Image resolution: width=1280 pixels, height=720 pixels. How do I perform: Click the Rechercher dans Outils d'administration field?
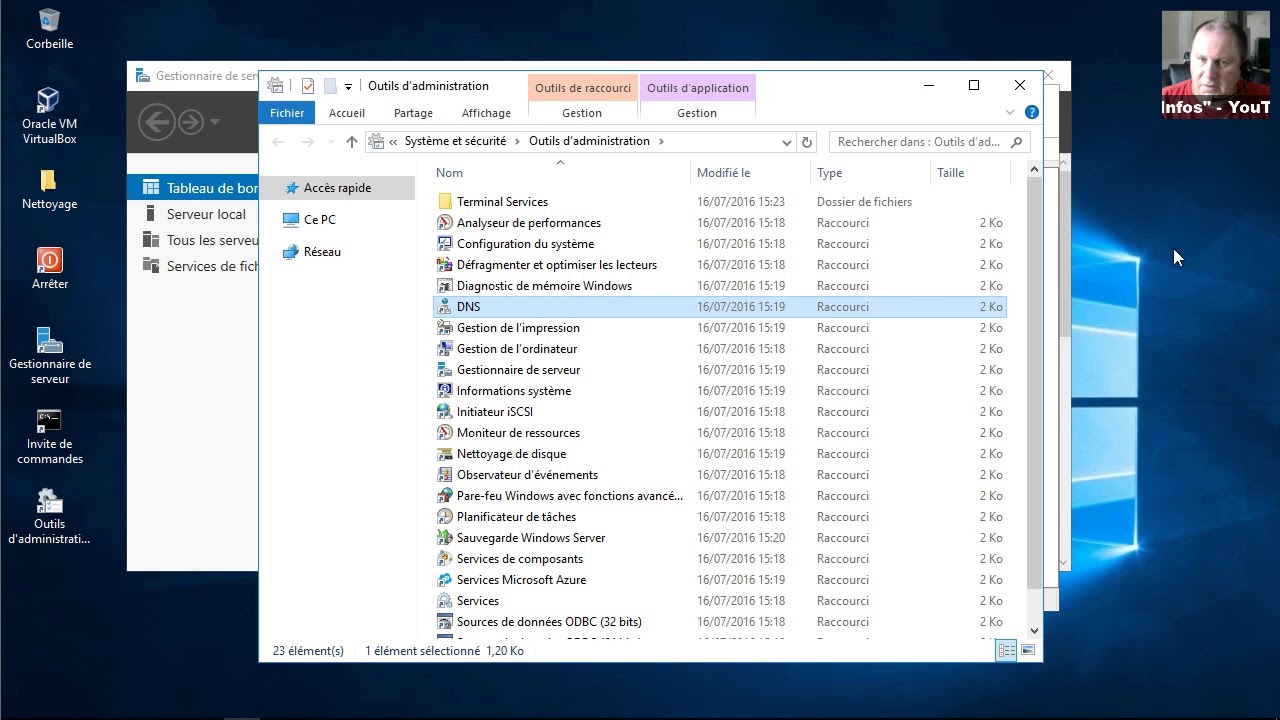930,142
